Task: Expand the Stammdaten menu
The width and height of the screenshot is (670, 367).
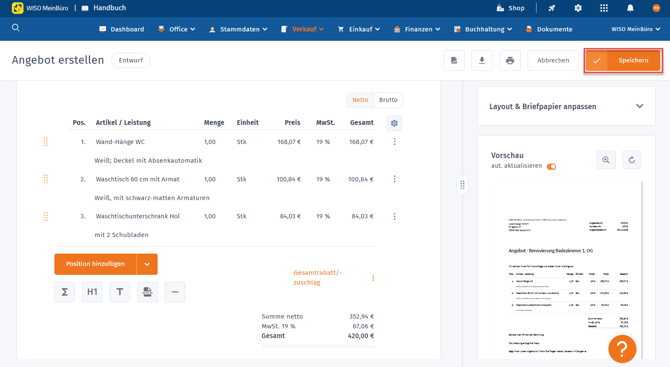Action: click(238, 29)
